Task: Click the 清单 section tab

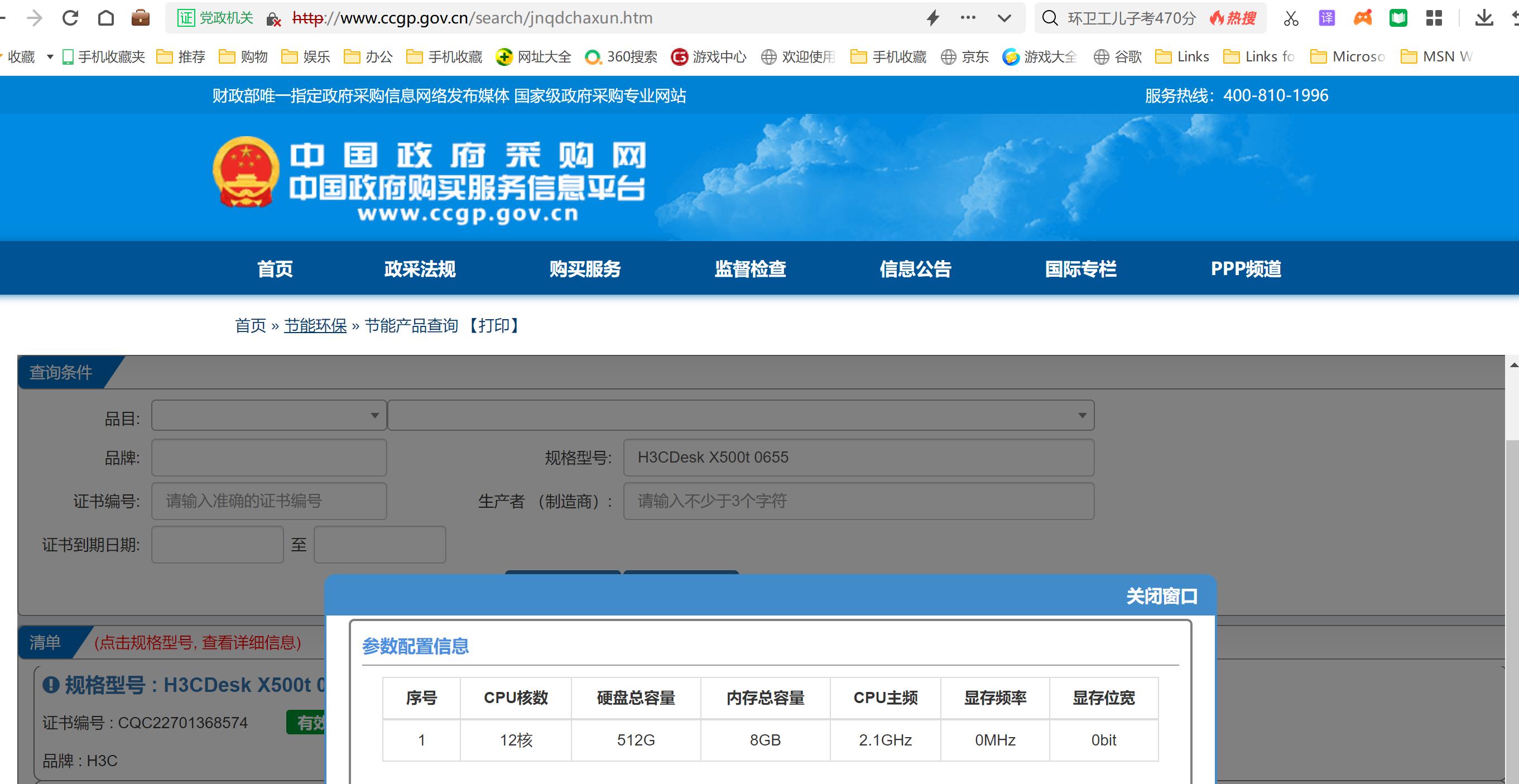Action: click(46, 642)
